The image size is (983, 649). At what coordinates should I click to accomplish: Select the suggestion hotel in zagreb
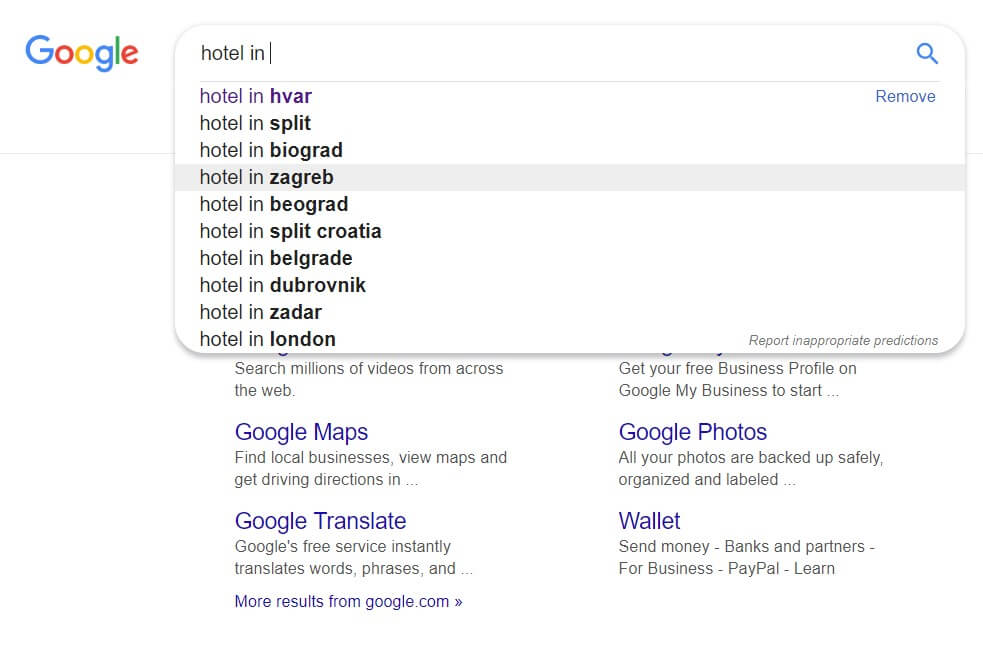pos(266,177)
